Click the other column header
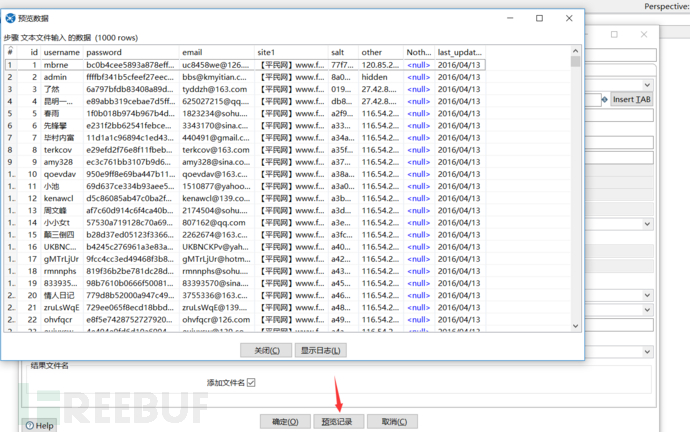 coord(381,52)
